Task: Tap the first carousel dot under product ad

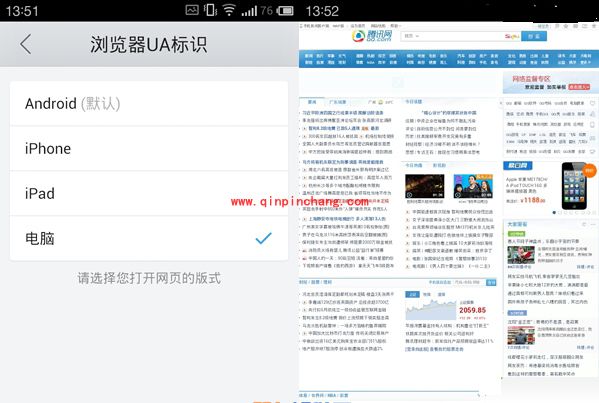Action: coord(554,213)
